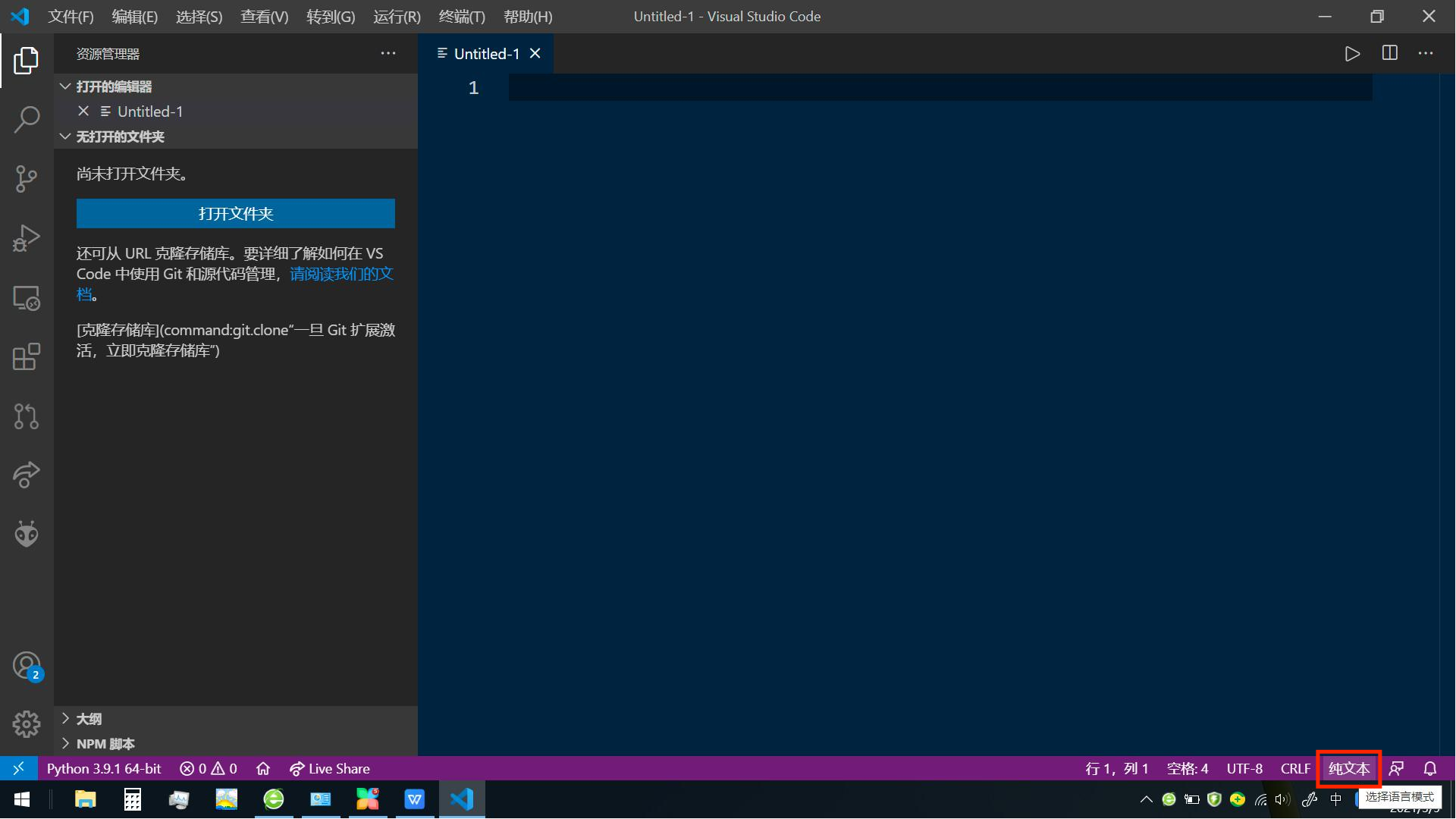Open Remote Explorer in activity bar
The width and height of the screenshot is (1456, 819).
point(27,298)
